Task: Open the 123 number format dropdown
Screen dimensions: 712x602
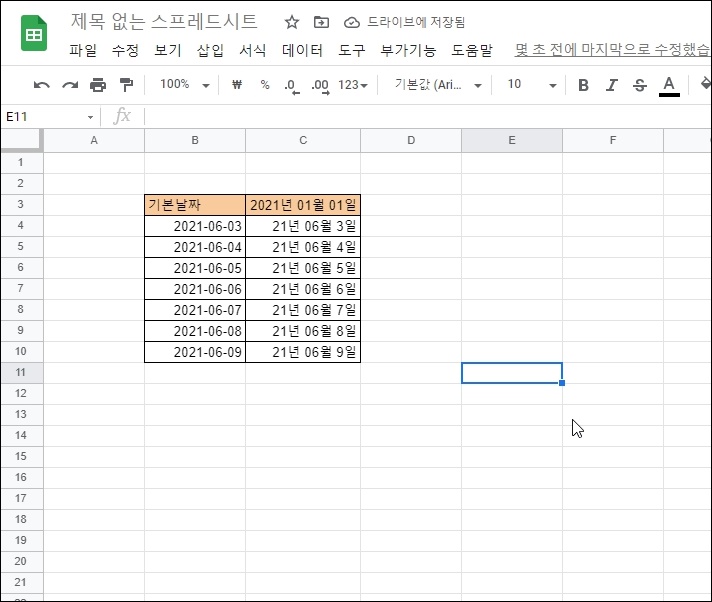Action: (x=353, y=85)
